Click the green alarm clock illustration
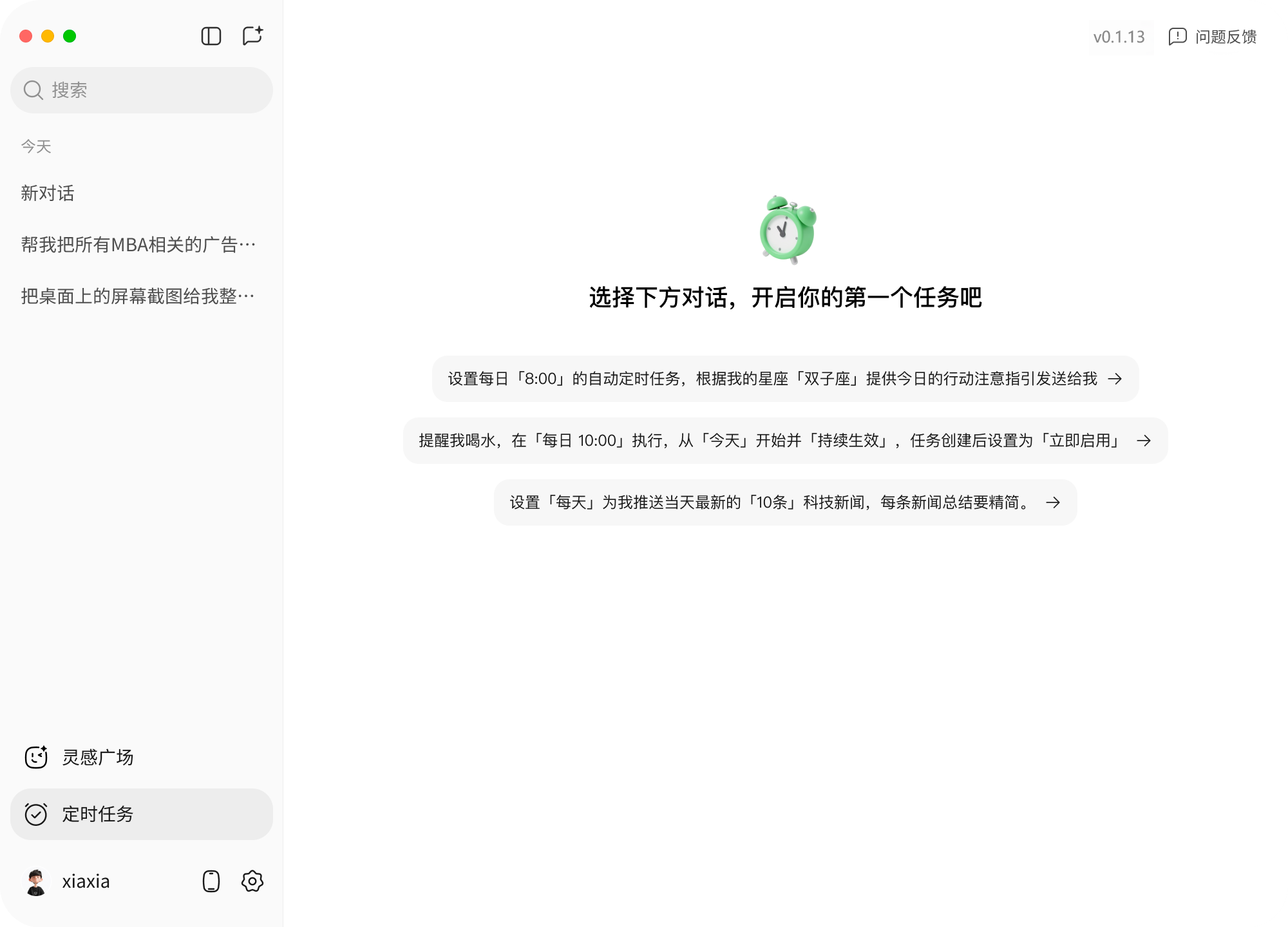The width and height of the screenshot is (1288, 927). 787,230
